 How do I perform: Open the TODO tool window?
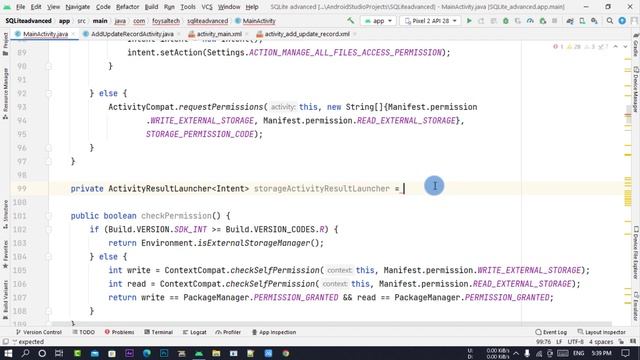click(84, 332)
